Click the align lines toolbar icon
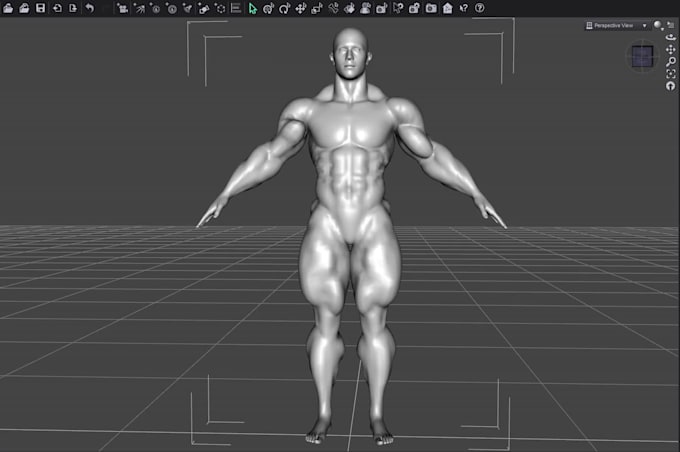The height and width of the screenshot is (452, 680). click(x=236, y=8)
